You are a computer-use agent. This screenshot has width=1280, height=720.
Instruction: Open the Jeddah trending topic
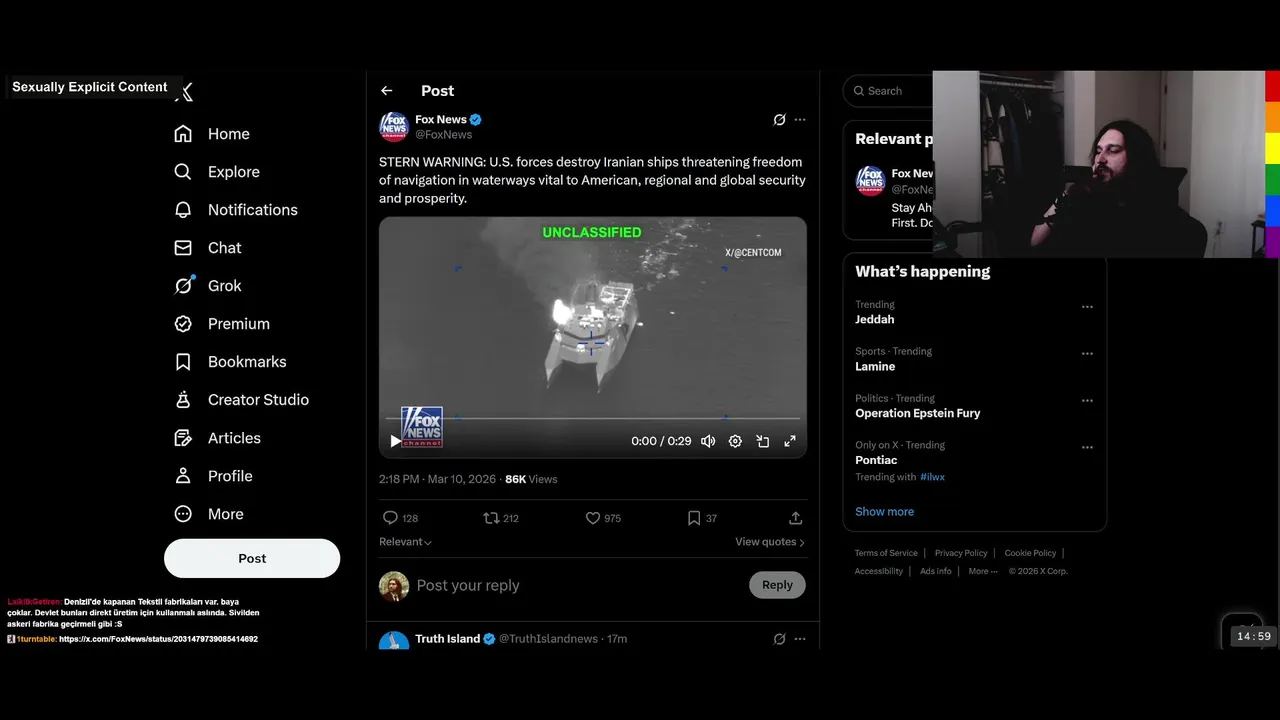click(875, 320)
